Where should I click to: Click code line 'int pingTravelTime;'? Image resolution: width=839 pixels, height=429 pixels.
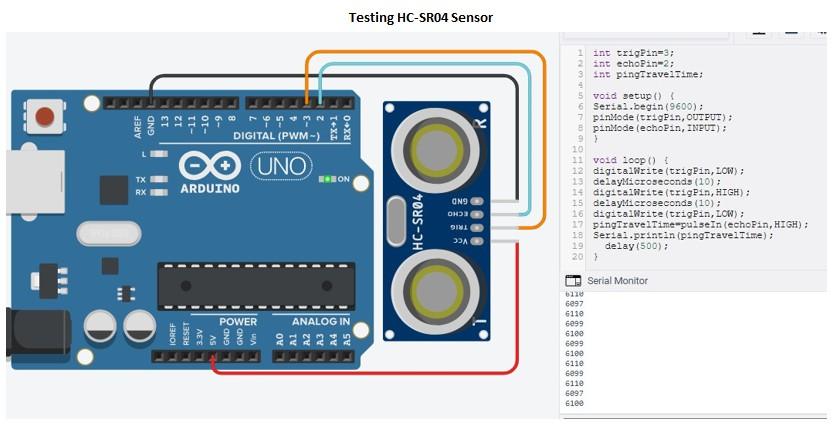(648, 74)
